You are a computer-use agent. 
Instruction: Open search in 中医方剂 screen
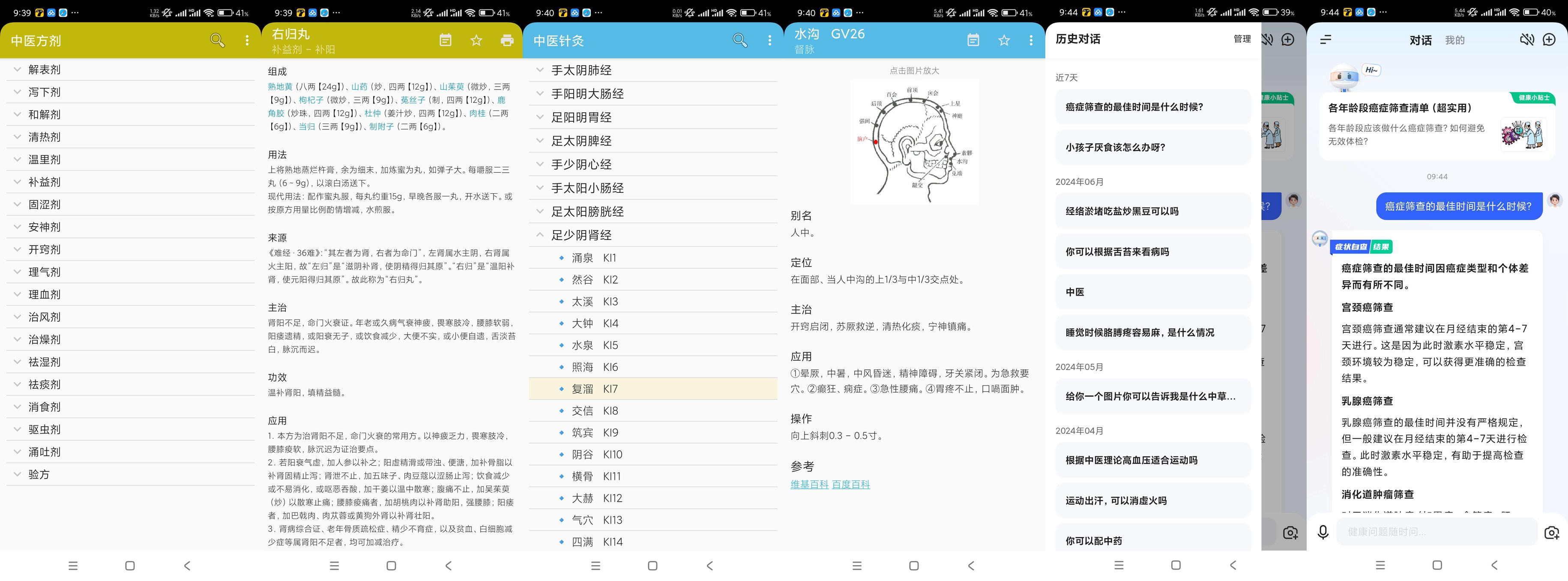coord(217,40)
